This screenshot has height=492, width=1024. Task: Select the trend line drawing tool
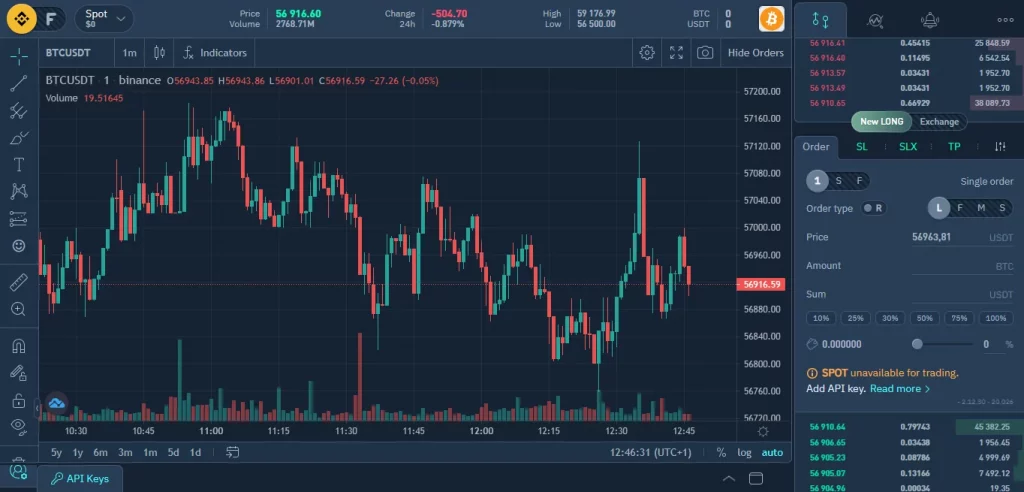(19, 83)
